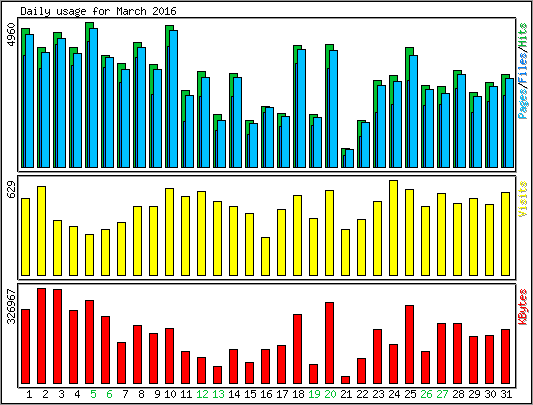The height and width of the screenshot is (405, 533).
Task: Select day label 14 on the x-axis
Action: tap(234, 394)
